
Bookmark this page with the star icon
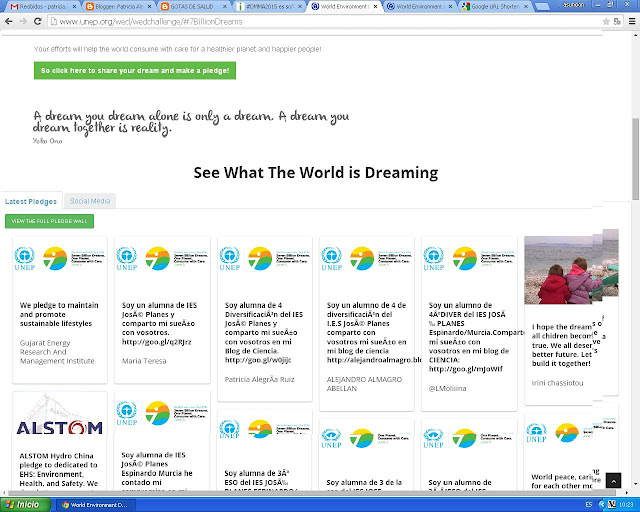coord(606,21)
